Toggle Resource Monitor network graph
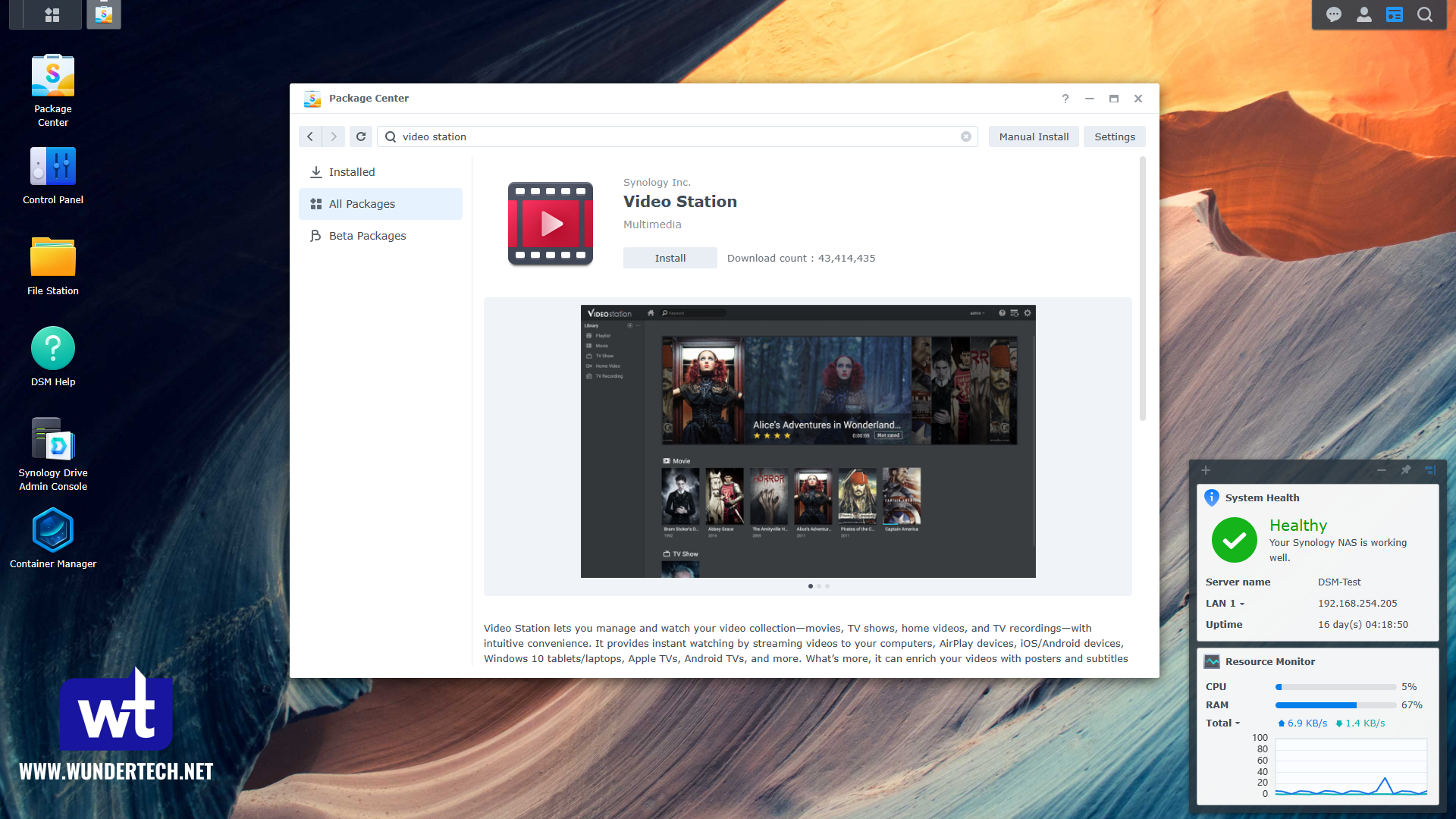The height and width of the screenshot is (819, 1456). point(1222,723)
